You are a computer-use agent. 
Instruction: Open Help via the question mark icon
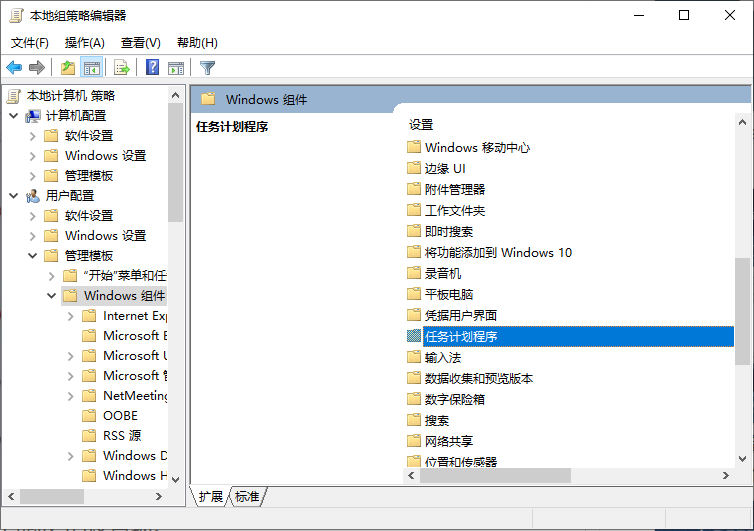tap(153, 68)
